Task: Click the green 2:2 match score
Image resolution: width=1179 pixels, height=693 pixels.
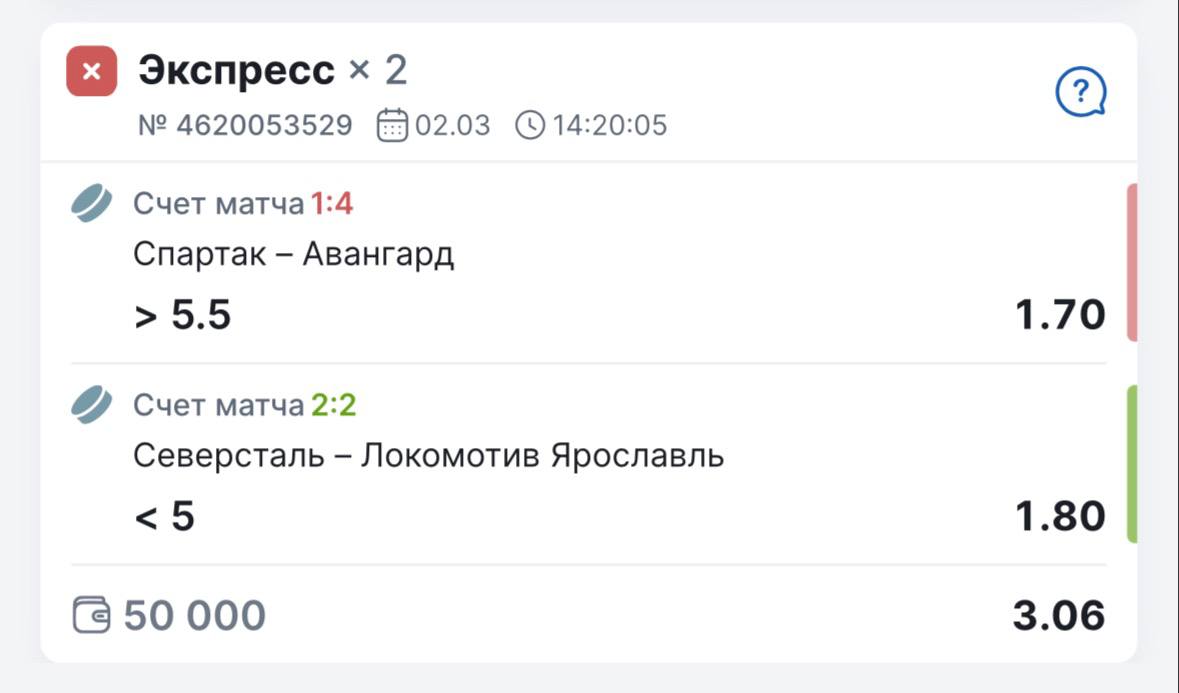Action: pos(333,405)
